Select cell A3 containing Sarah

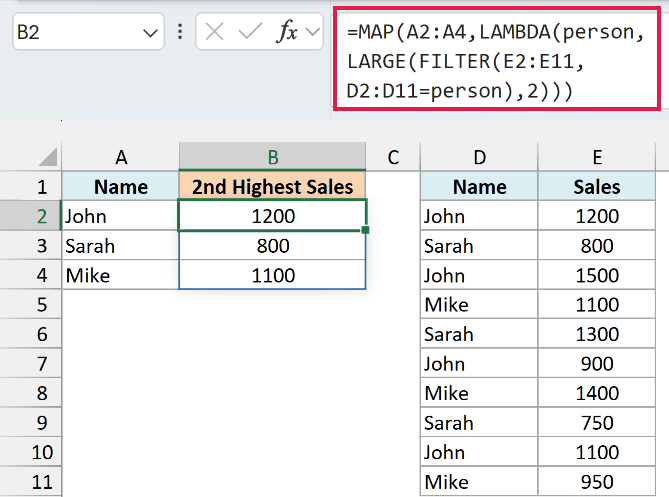(121, 246)
